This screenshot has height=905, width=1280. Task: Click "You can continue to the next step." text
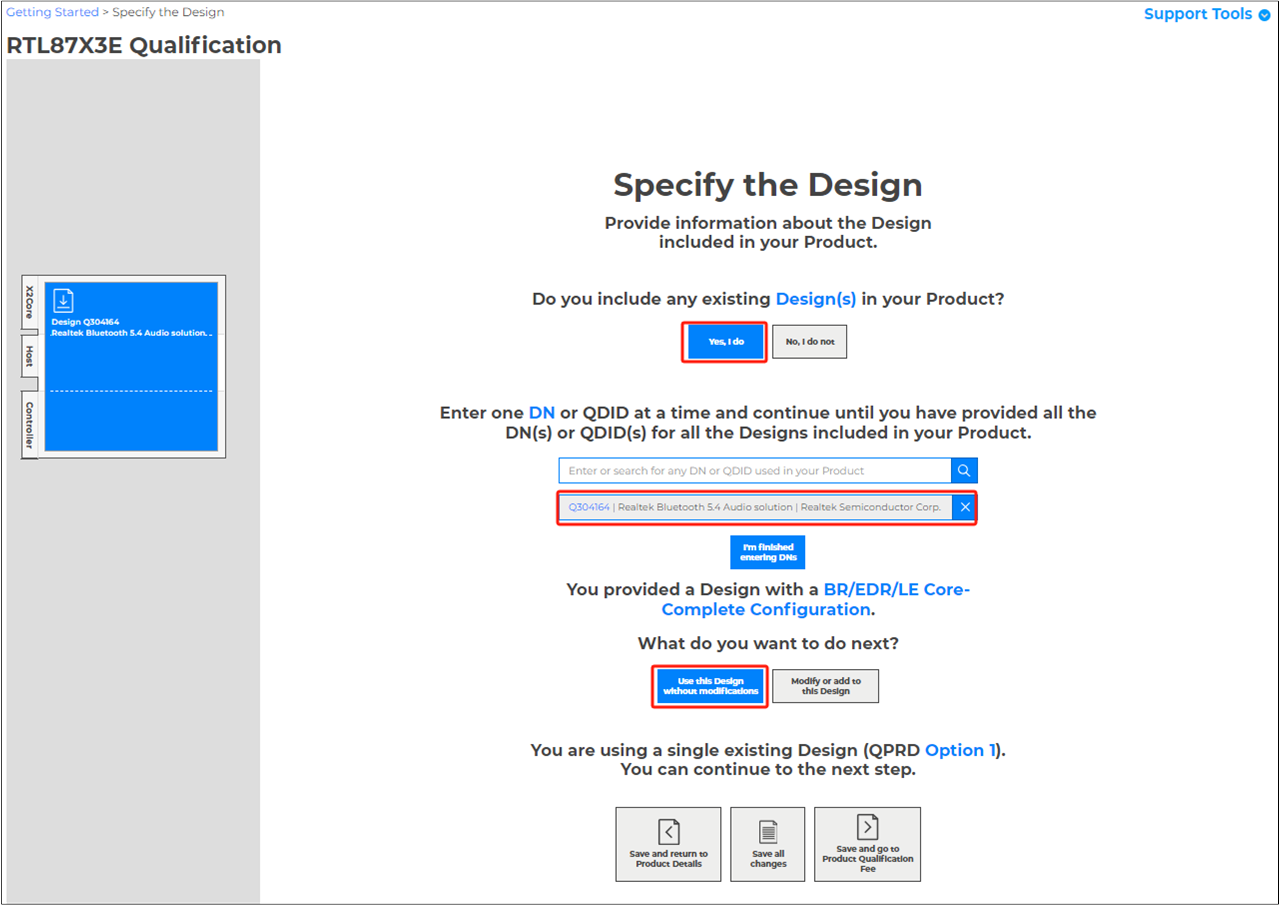pos(768,770)
